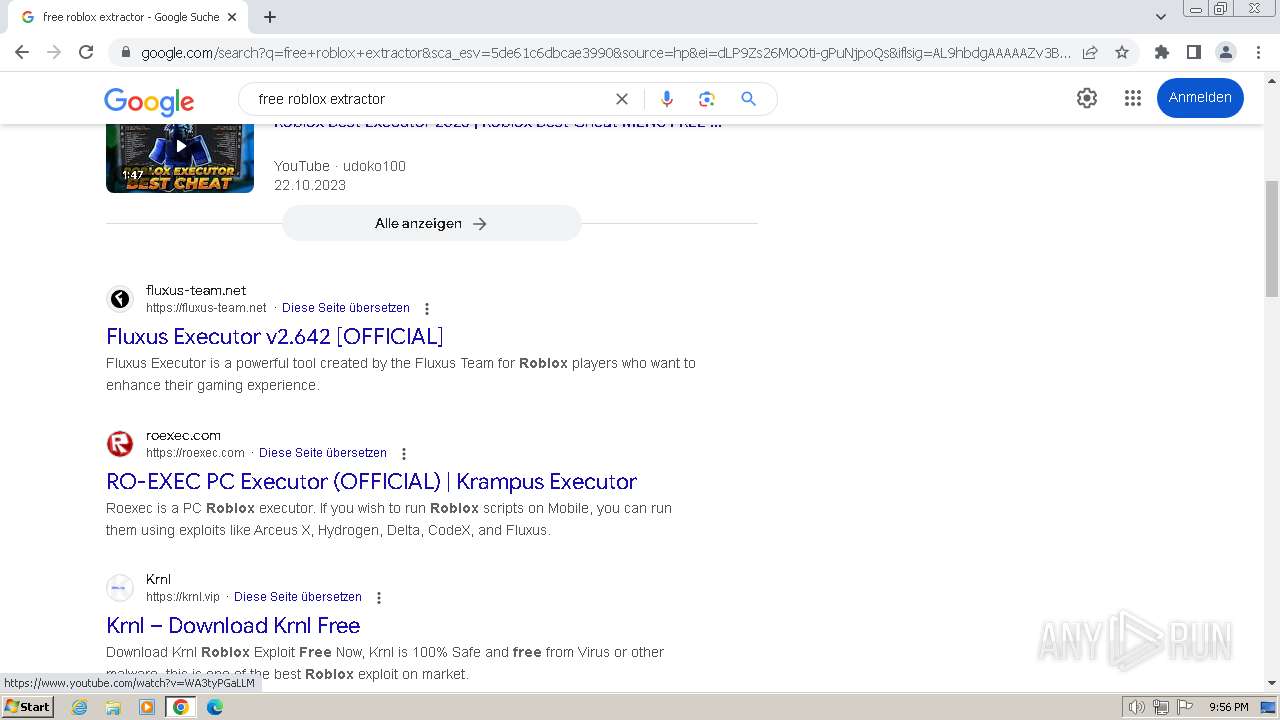
Task: Click the fluxus-team.net site favicon
Action: point(120,299)
